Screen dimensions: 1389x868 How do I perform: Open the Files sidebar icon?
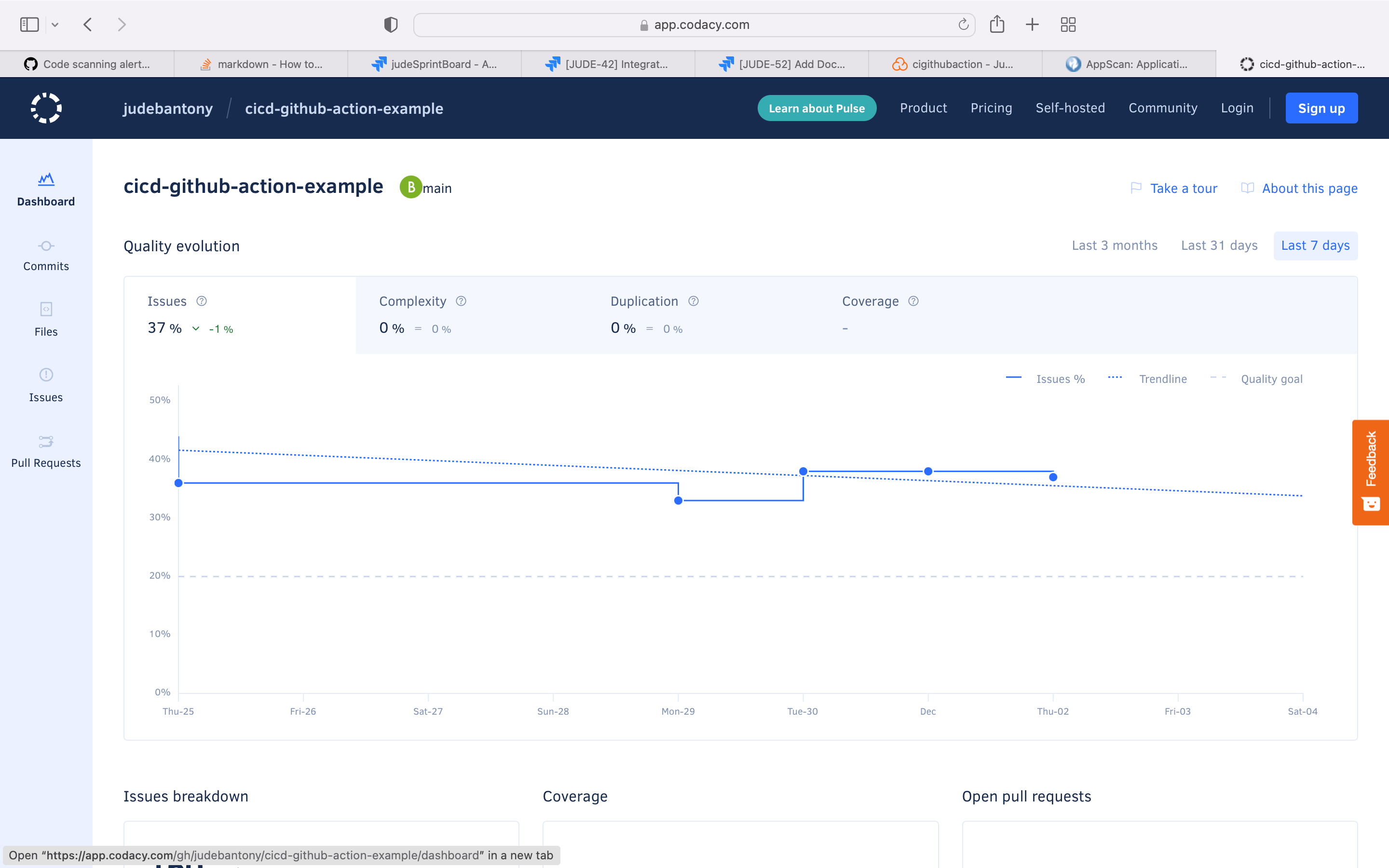46,310
